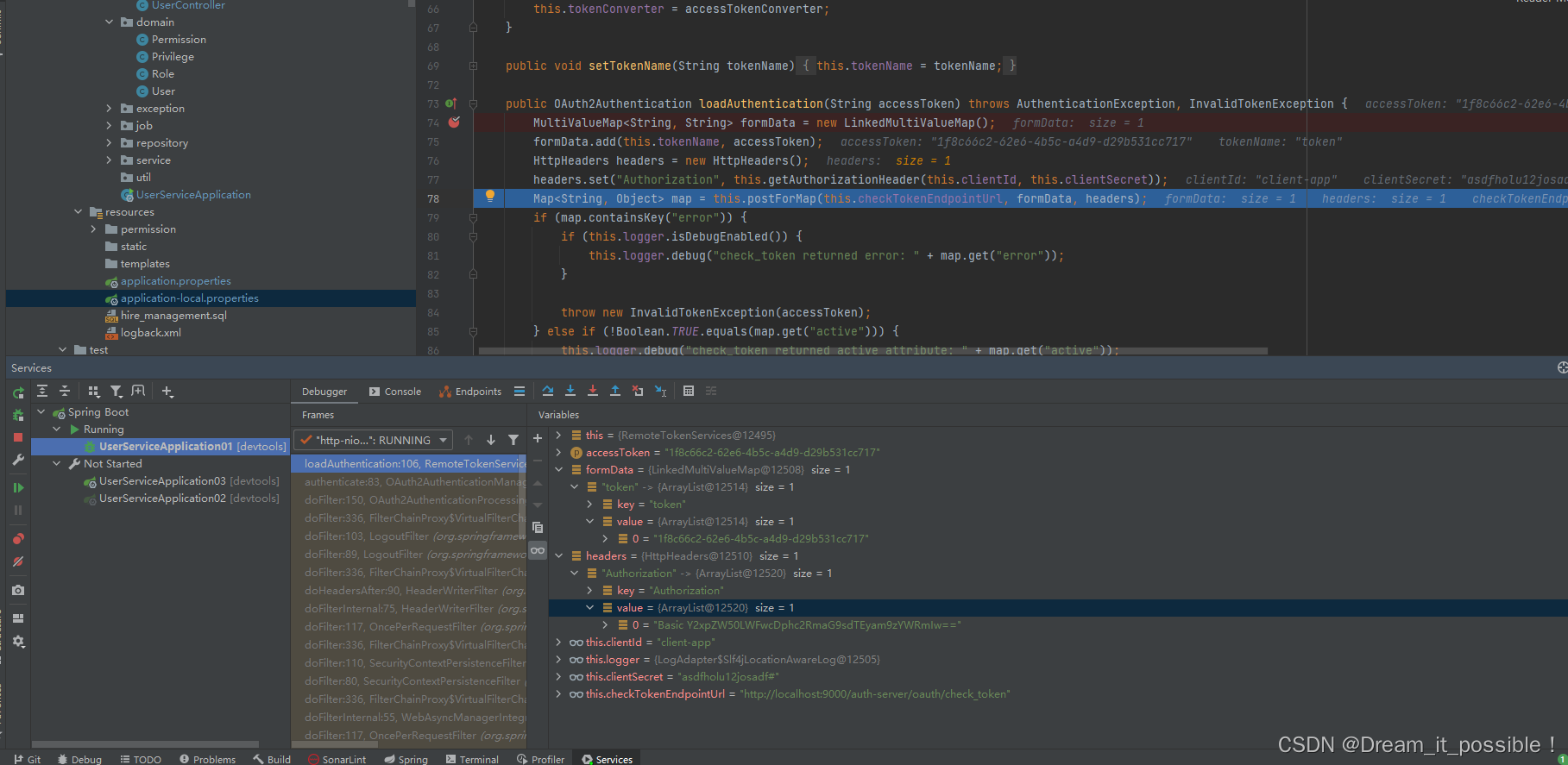The height and width of the screenshot is (765, 1568).
Task: Click Expand All in Services toolbar
Action: coord(42,391)
